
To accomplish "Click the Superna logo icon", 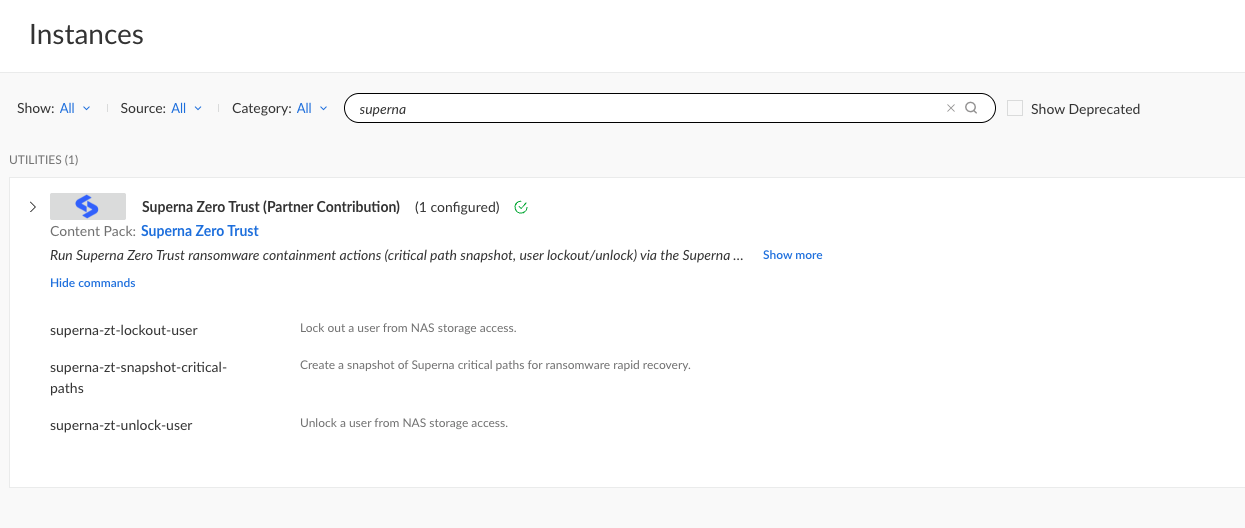I will (88, 207).
